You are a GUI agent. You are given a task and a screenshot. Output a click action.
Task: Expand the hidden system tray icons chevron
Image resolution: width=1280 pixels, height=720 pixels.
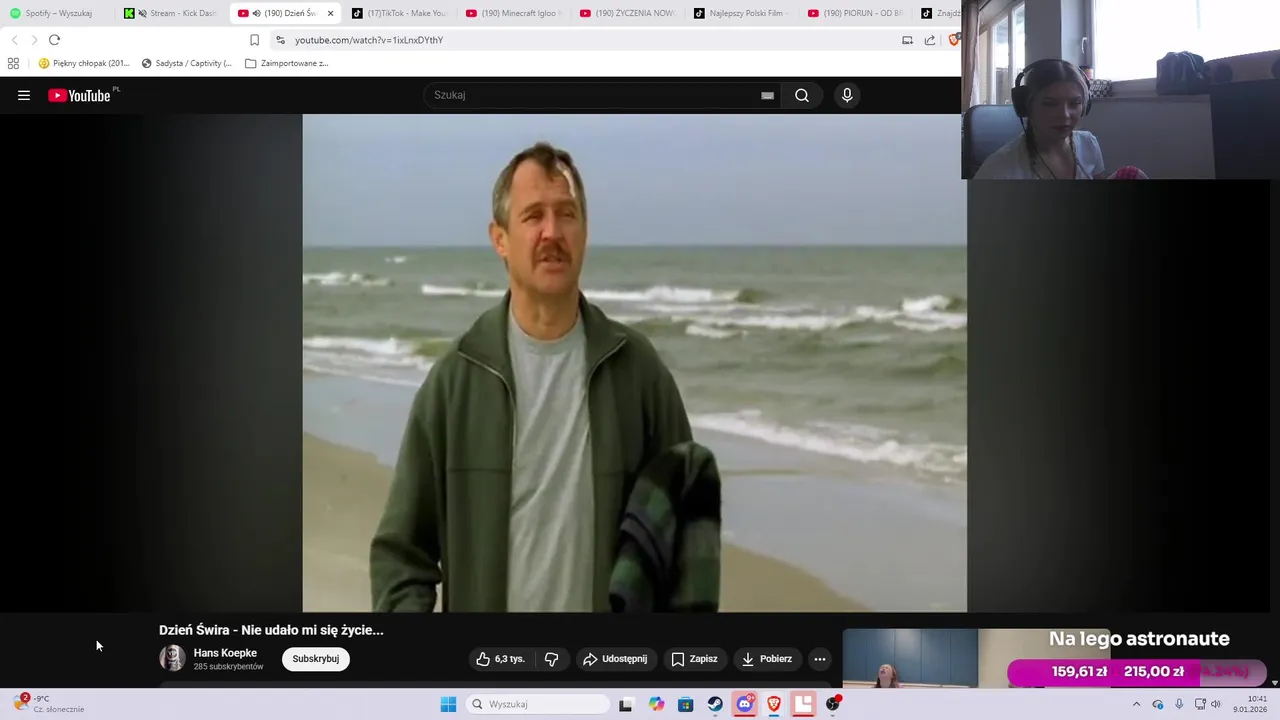click(x=1136, y=704)
